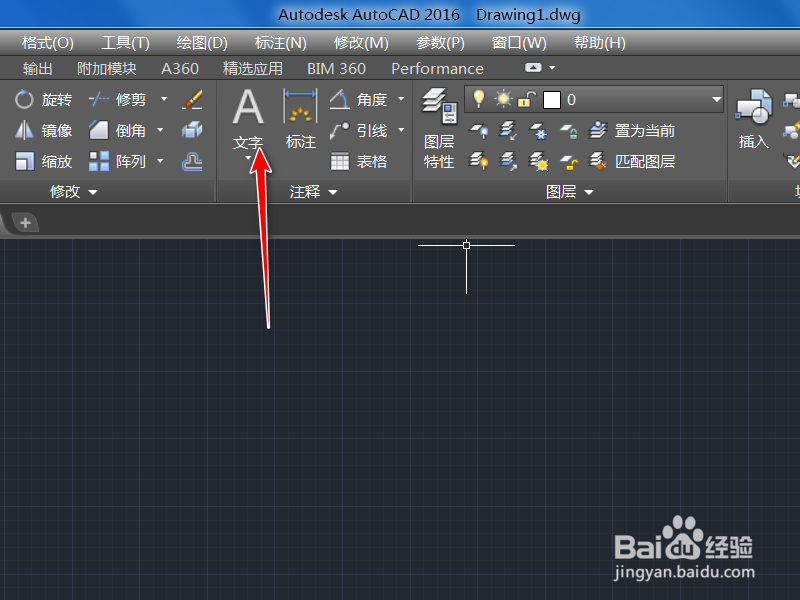Open the layer 0 dropdown list

coord(717,99)
